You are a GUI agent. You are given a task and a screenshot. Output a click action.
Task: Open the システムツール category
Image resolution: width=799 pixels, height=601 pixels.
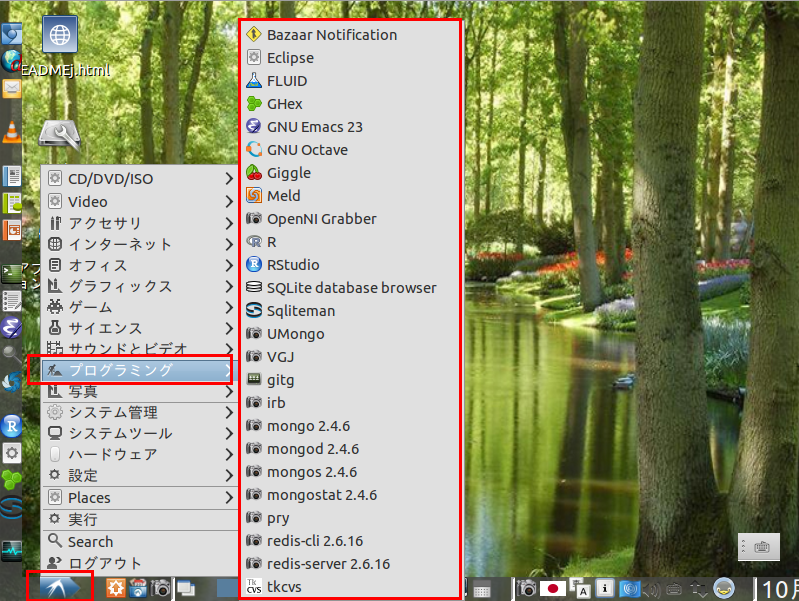coord(139,433)
